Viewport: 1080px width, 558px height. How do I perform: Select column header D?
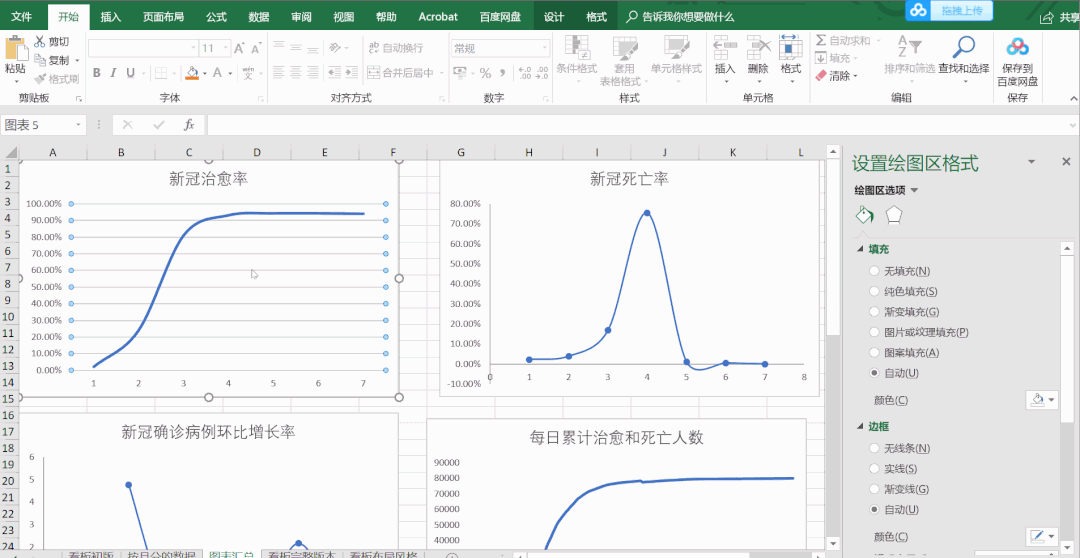256,152
